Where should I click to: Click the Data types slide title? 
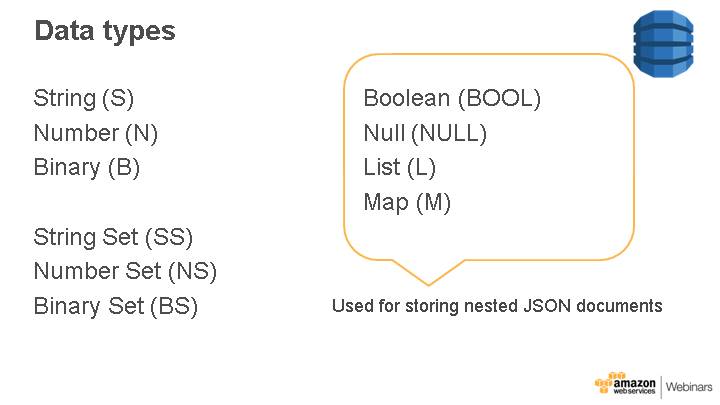(105, 31)
